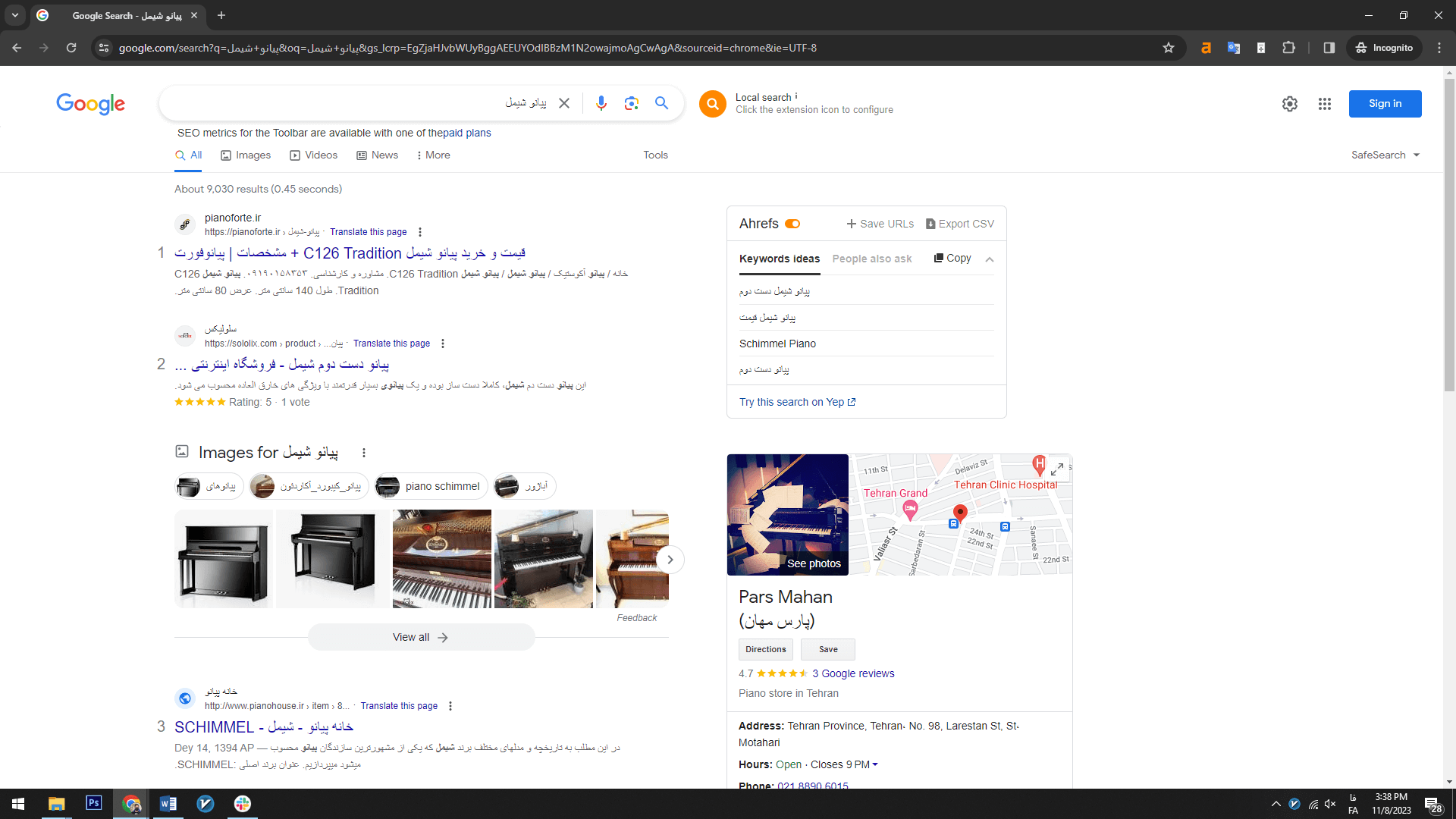Open options for sololix.com result
The width and height of the screenshot is (1456, 819).
pyautogui.click(x=443, y=344)
